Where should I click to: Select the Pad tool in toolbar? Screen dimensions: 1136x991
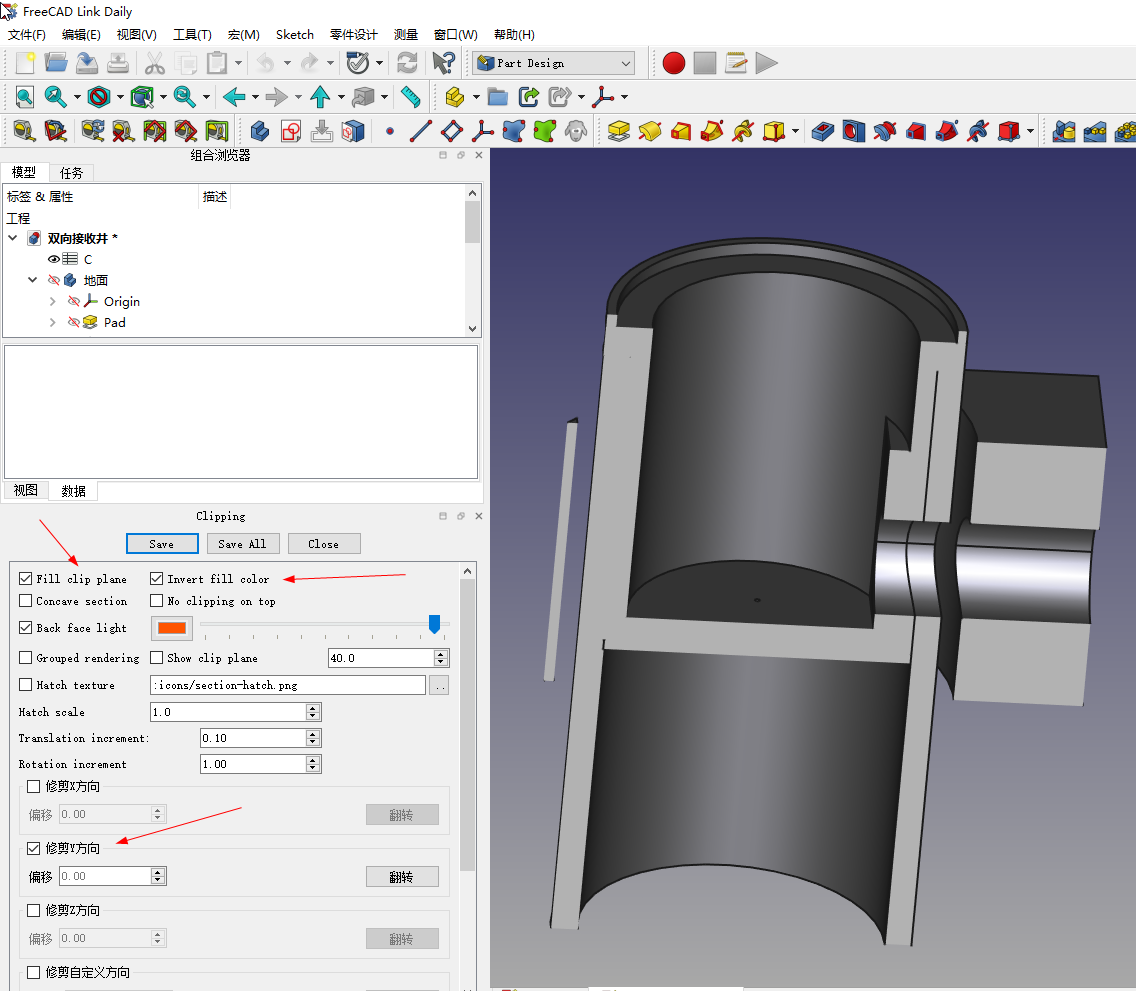tap(619, 131)
